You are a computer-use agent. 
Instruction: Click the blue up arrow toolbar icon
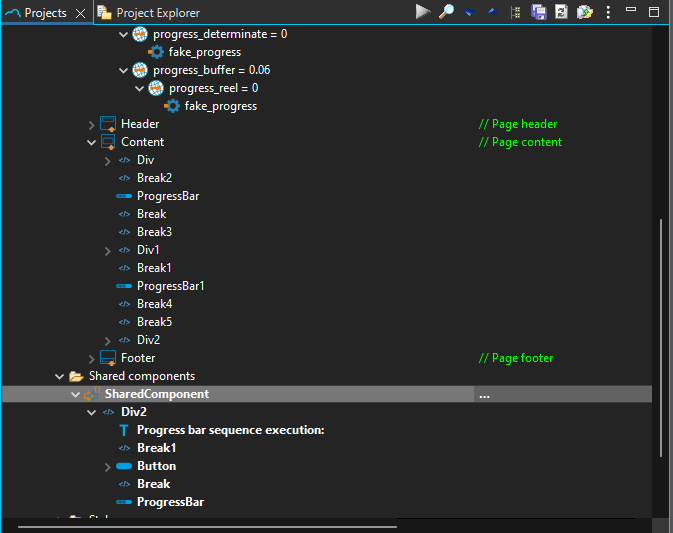click(x=491, y=12)
